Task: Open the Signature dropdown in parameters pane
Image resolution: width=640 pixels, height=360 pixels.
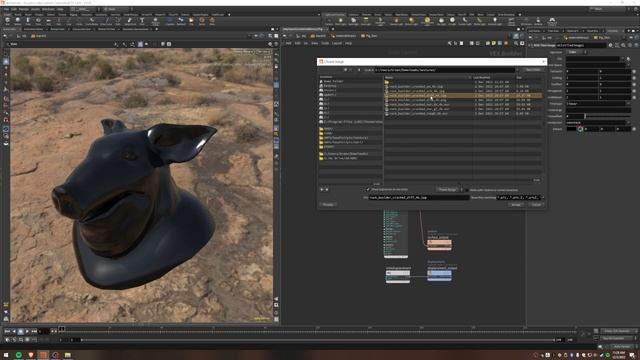Action: point(576,52)
